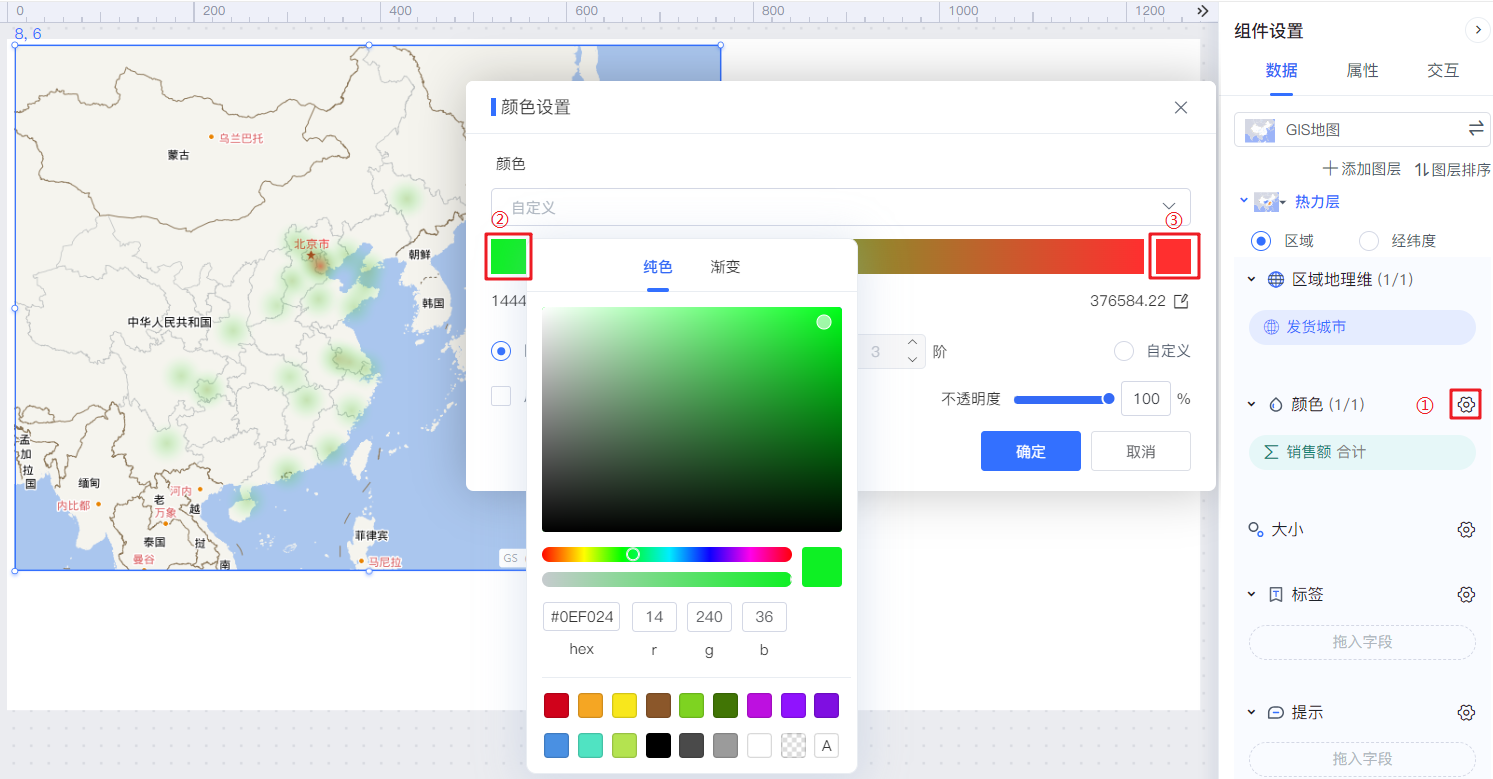
Task: Select the 经纬度 radio button
Action: coord(1369,241)
